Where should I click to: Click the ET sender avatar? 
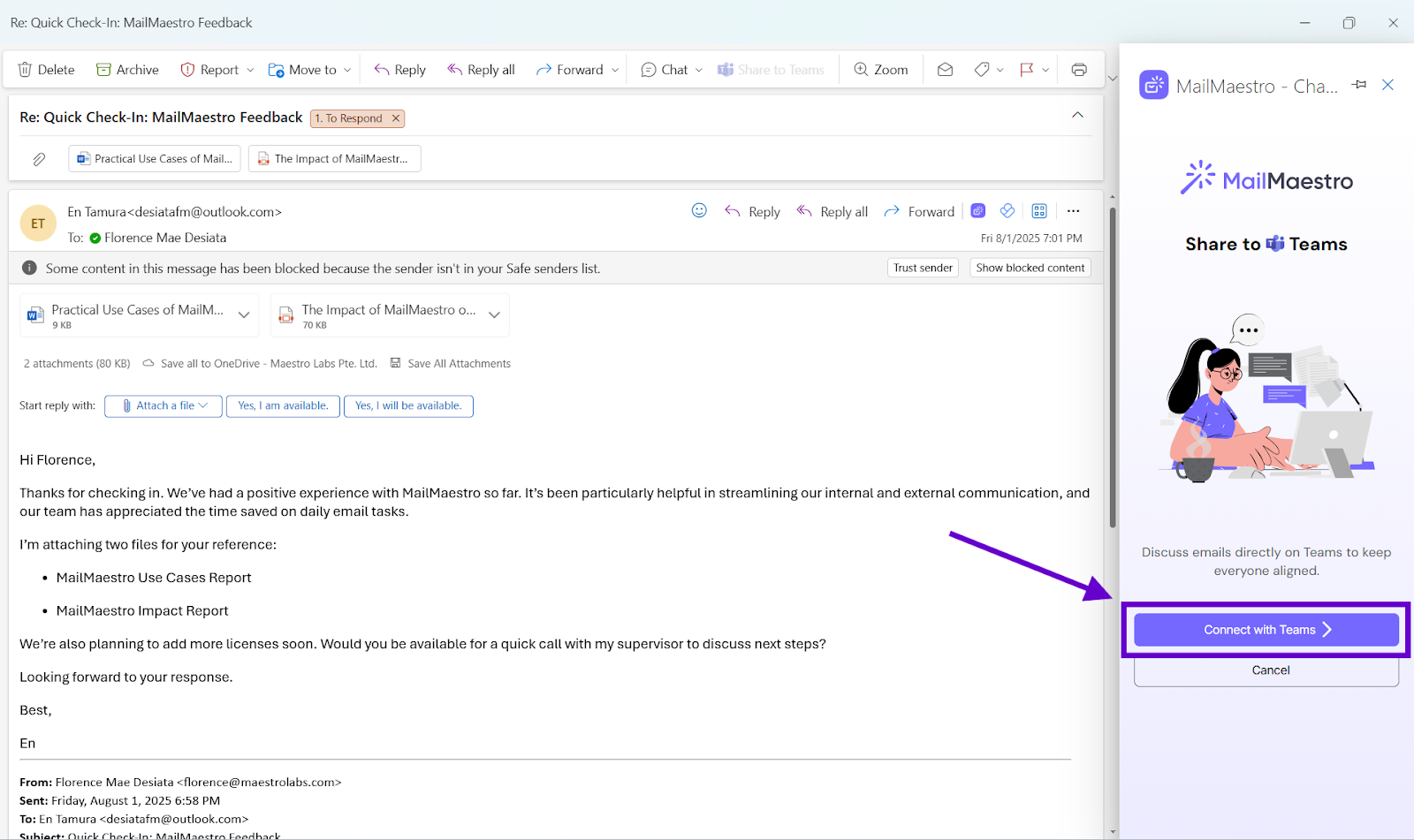(x=38, y=223)
